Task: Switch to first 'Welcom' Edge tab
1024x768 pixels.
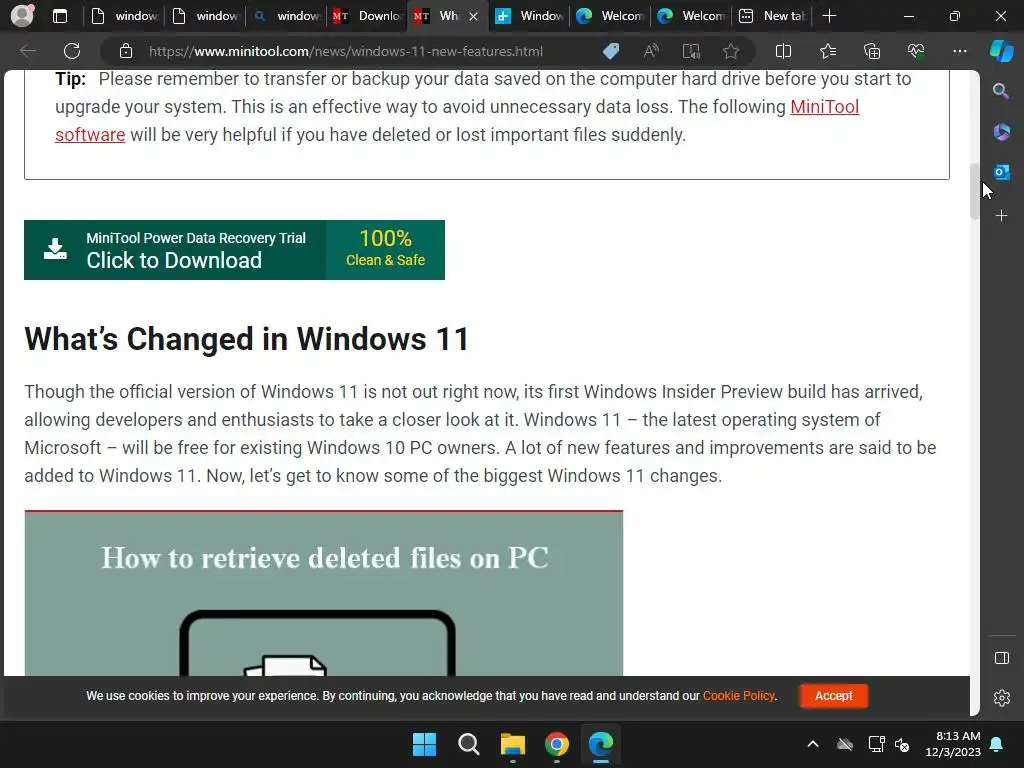Action: click(x=610, y=16)
